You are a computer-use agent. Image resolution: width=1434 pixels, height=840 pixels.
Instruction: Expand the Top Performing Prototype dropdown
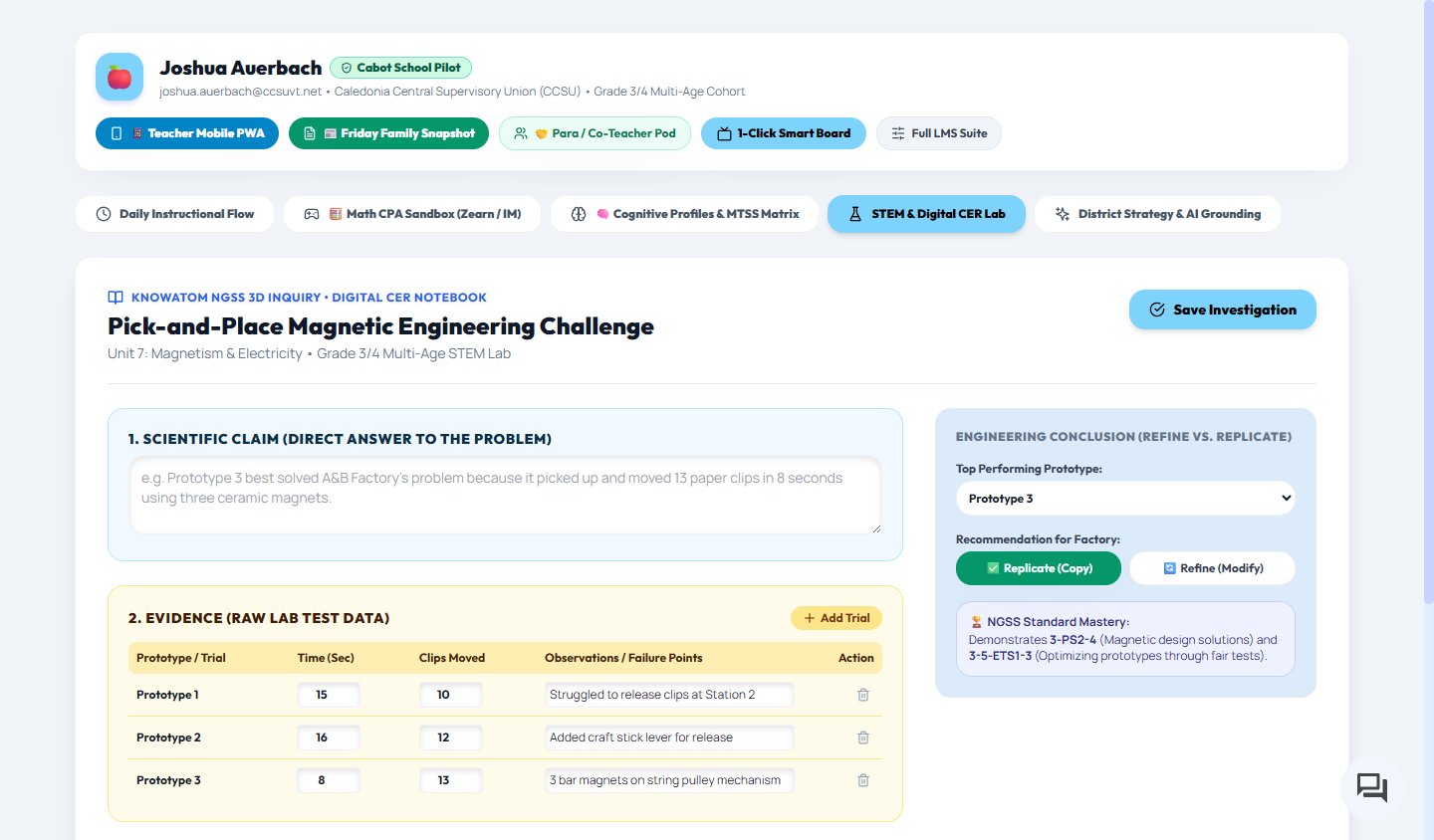point(1125,499)
